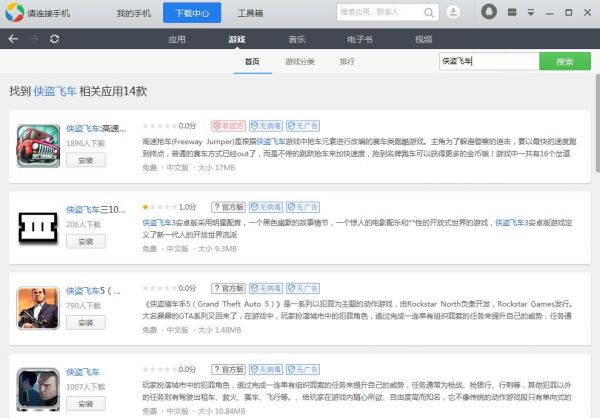Refresh the page with the reload icon

tap(54, 39)
